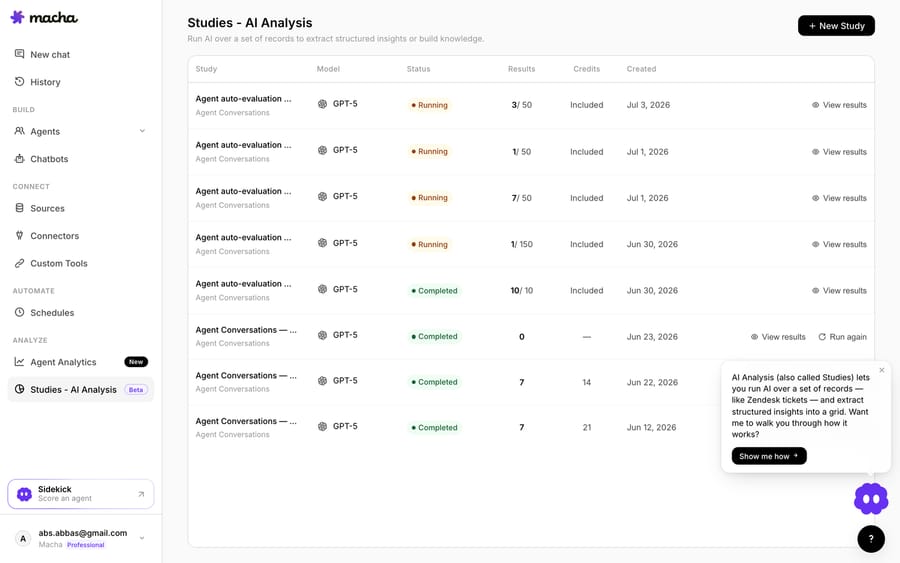Click the 14 credits value

tap(587, 382)
